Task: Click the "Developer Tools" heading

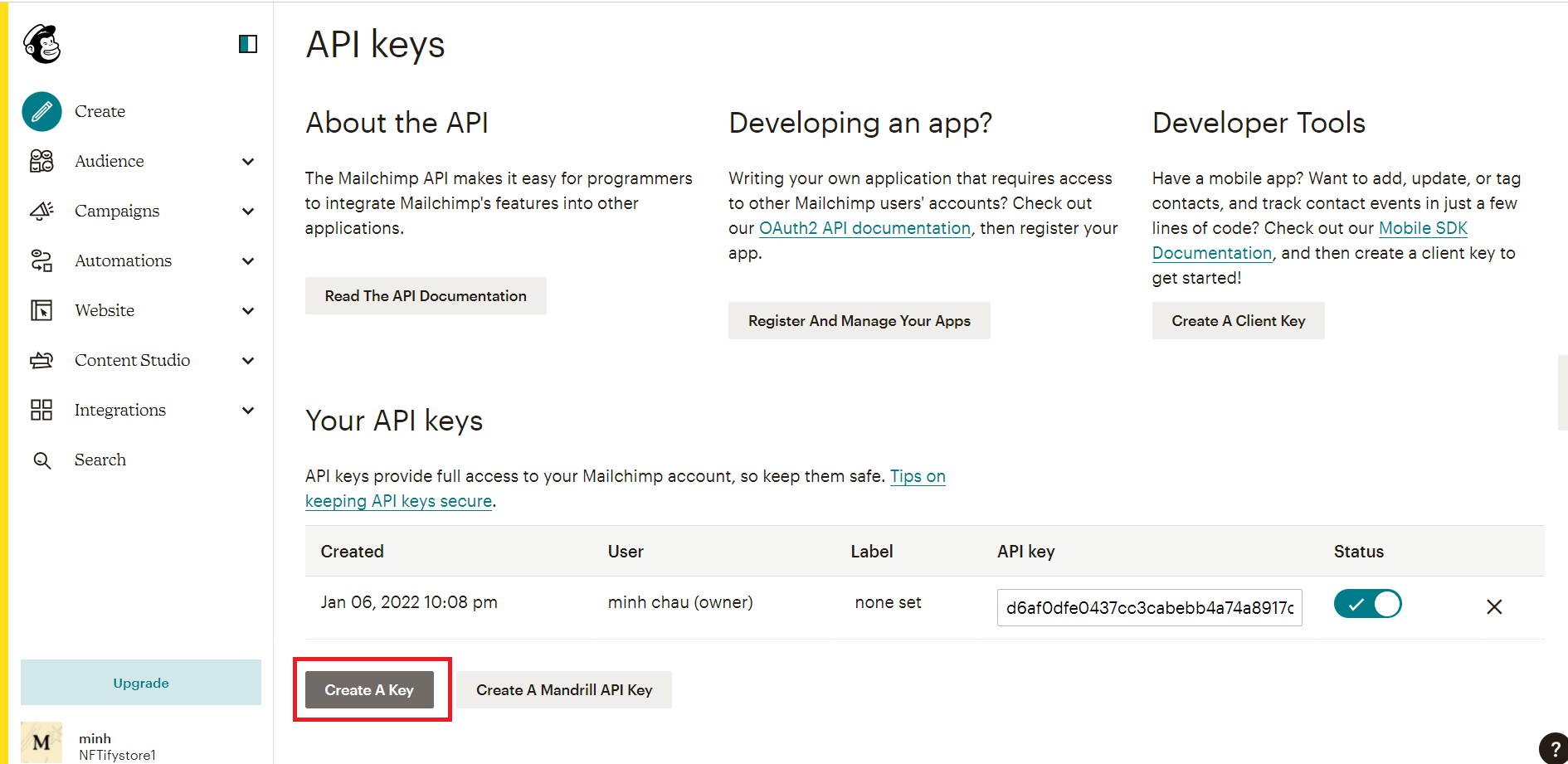Action: tap(1259, 123)
